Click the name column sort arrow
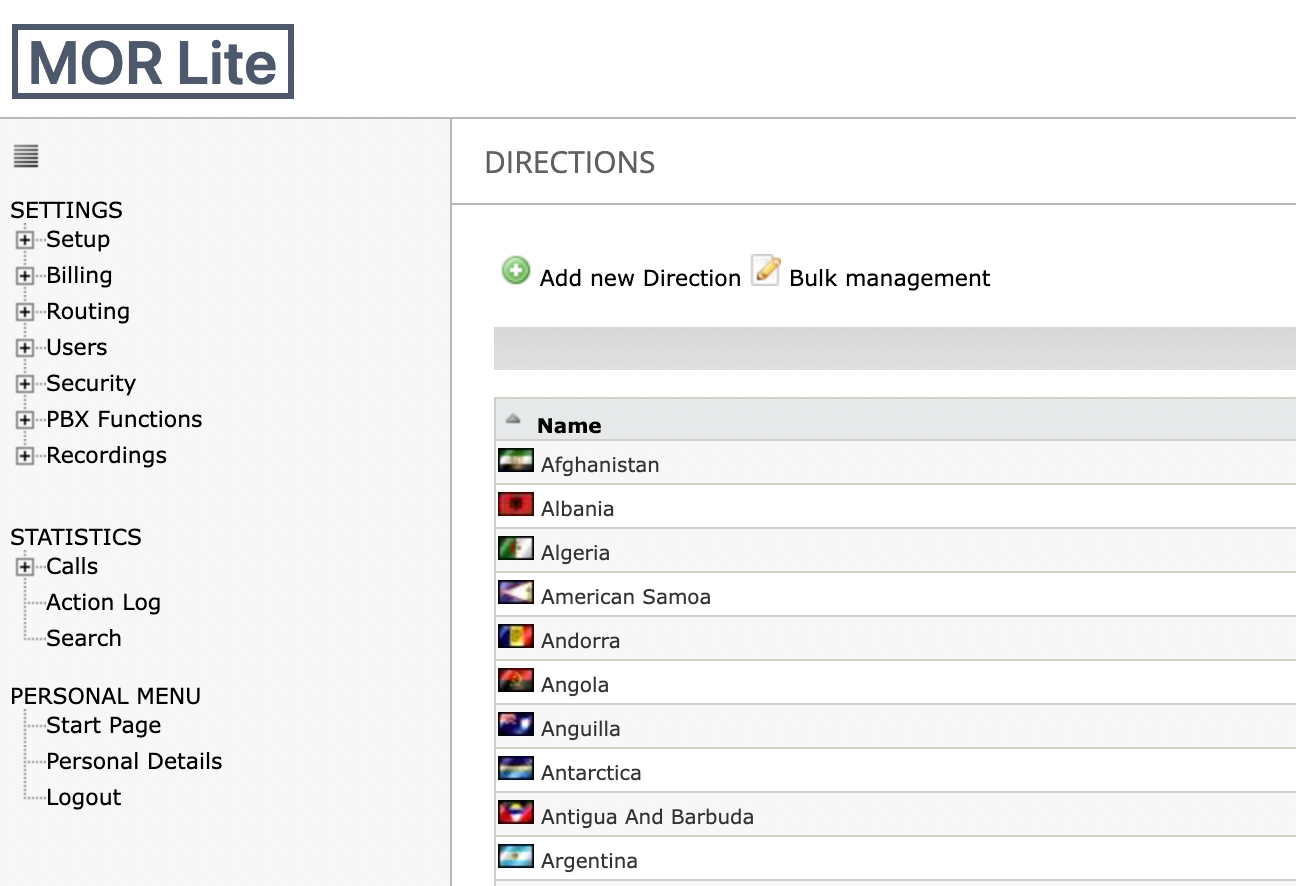The image size is (1296, 886). [513, 419]
